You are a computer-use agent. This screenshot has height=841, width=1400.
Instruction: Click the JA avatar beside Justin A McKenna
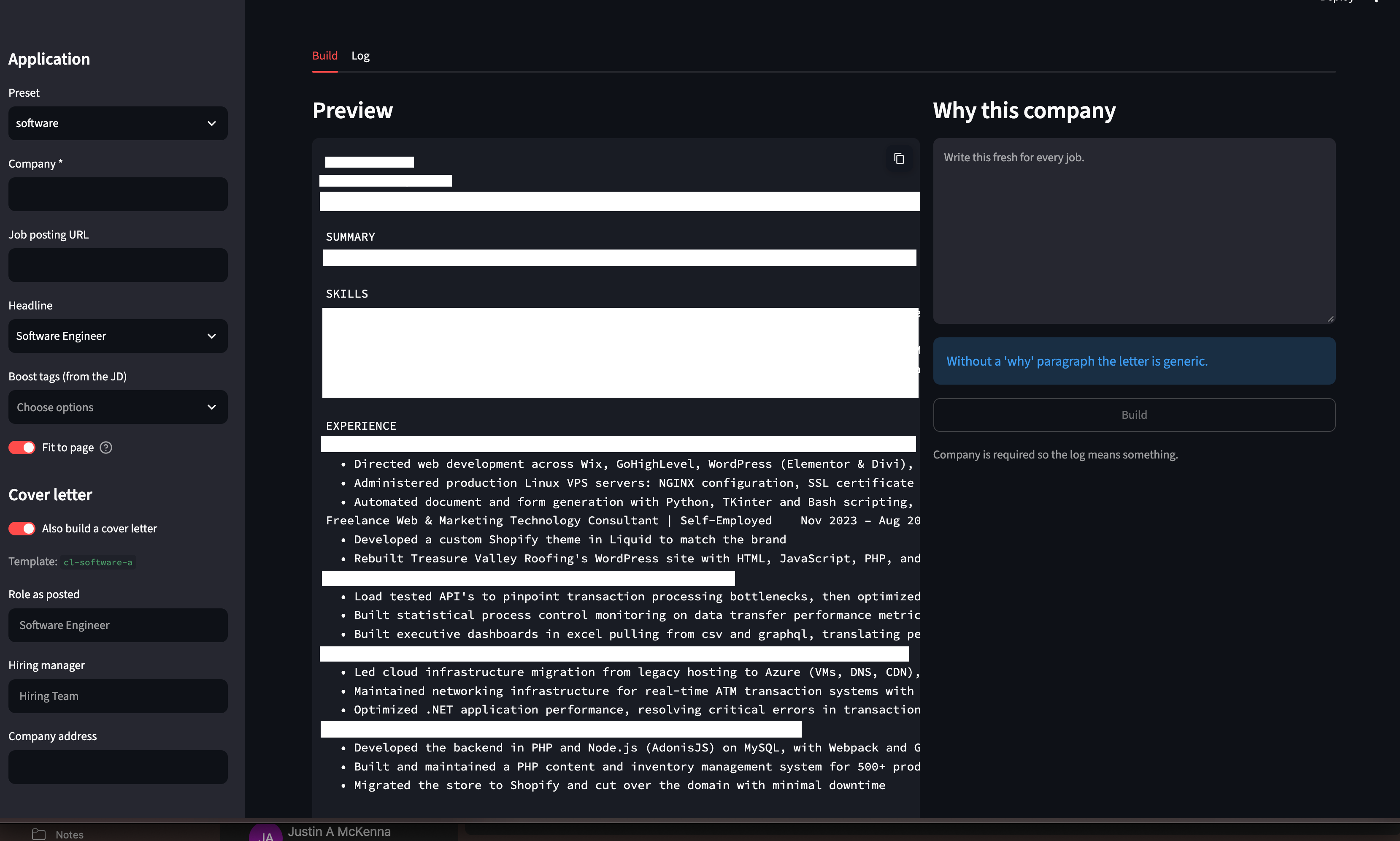coord(266,833)
